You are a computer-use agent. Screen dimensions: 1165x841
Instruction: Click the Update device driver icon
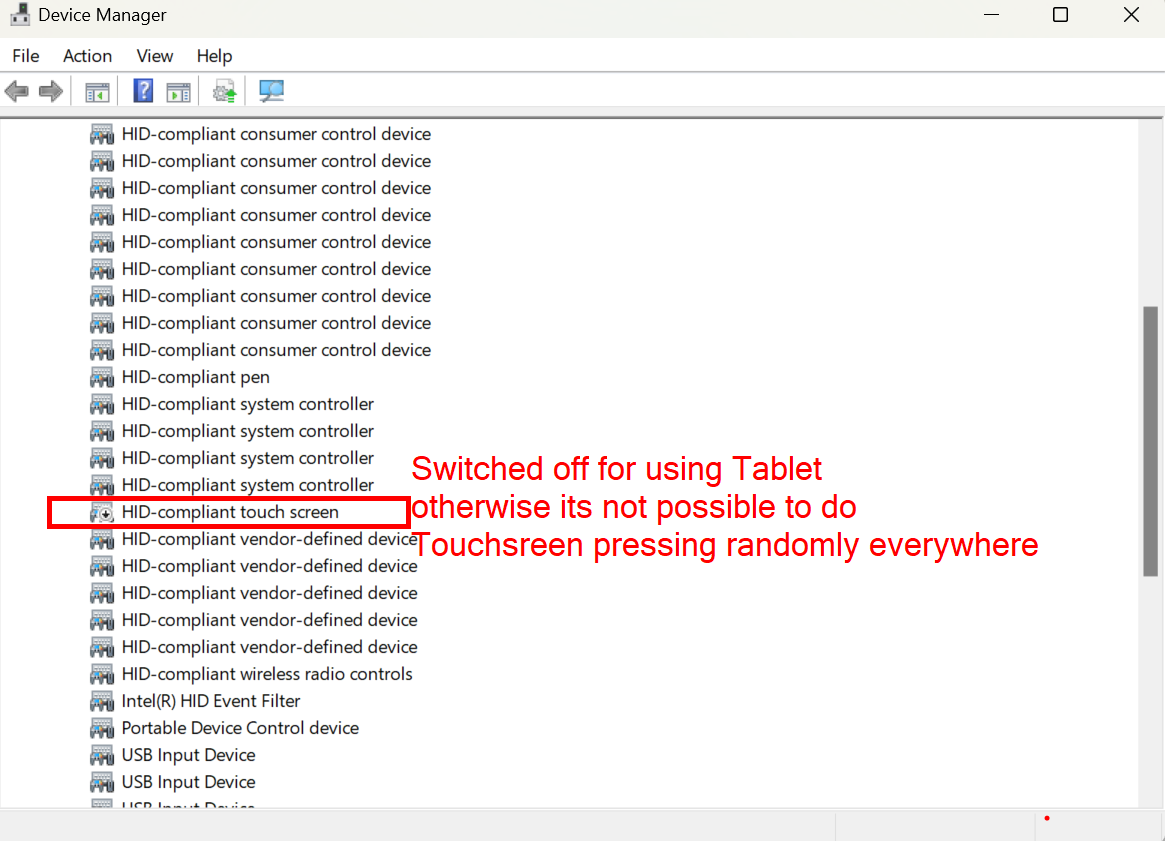tap(225, 92)
